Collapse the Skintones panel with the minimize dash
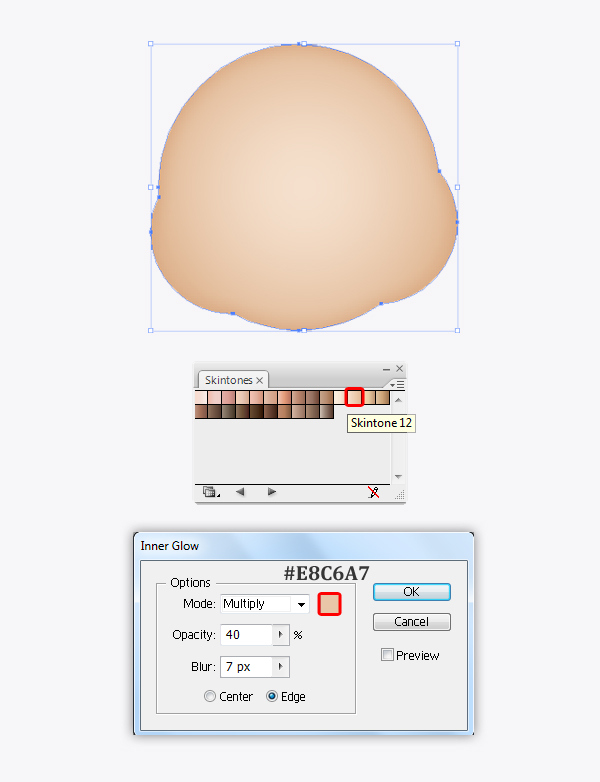The width and height of the screenshot is (600, 782). pyautogui.click(x=386, y=370)
